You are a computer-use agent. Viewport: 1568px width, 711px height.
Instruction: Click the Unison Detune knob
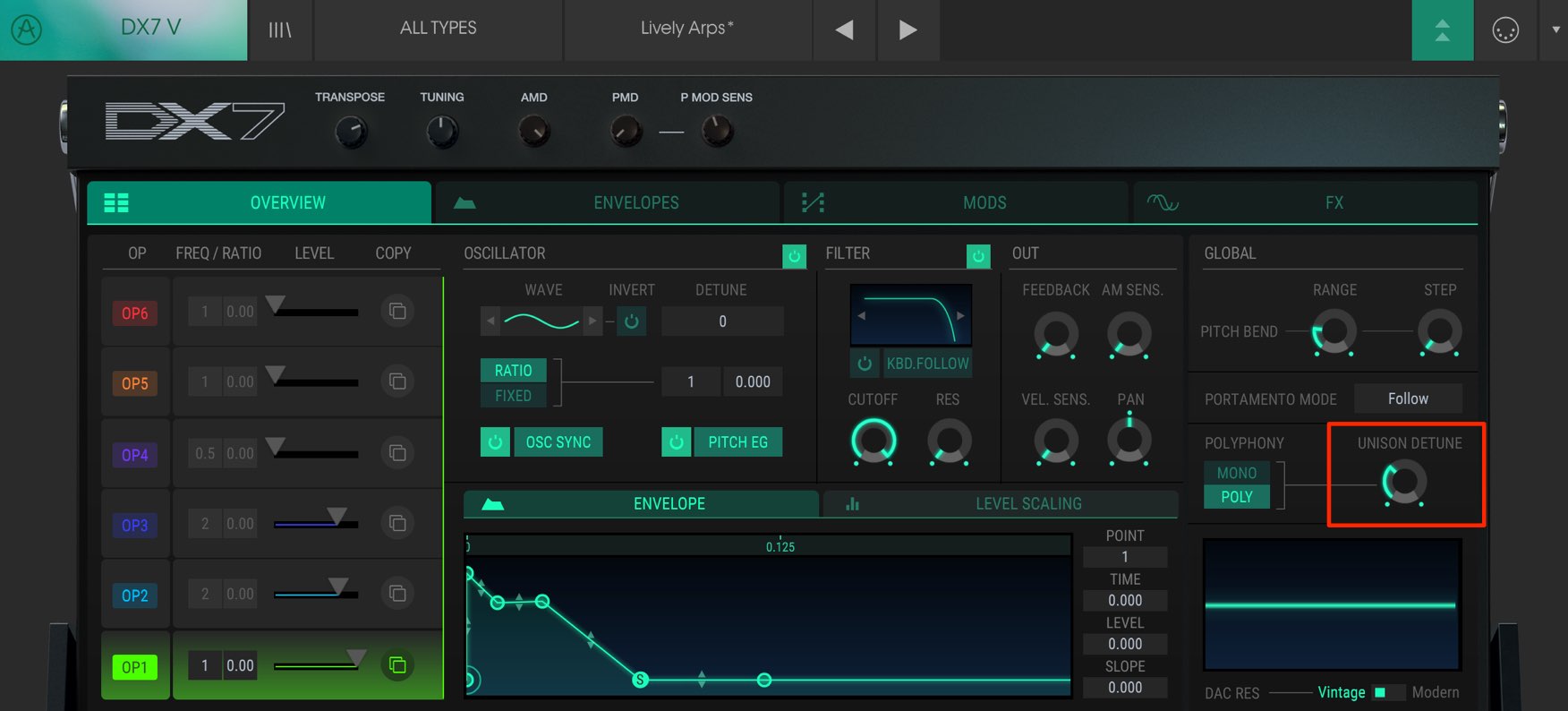(1403, 482)
